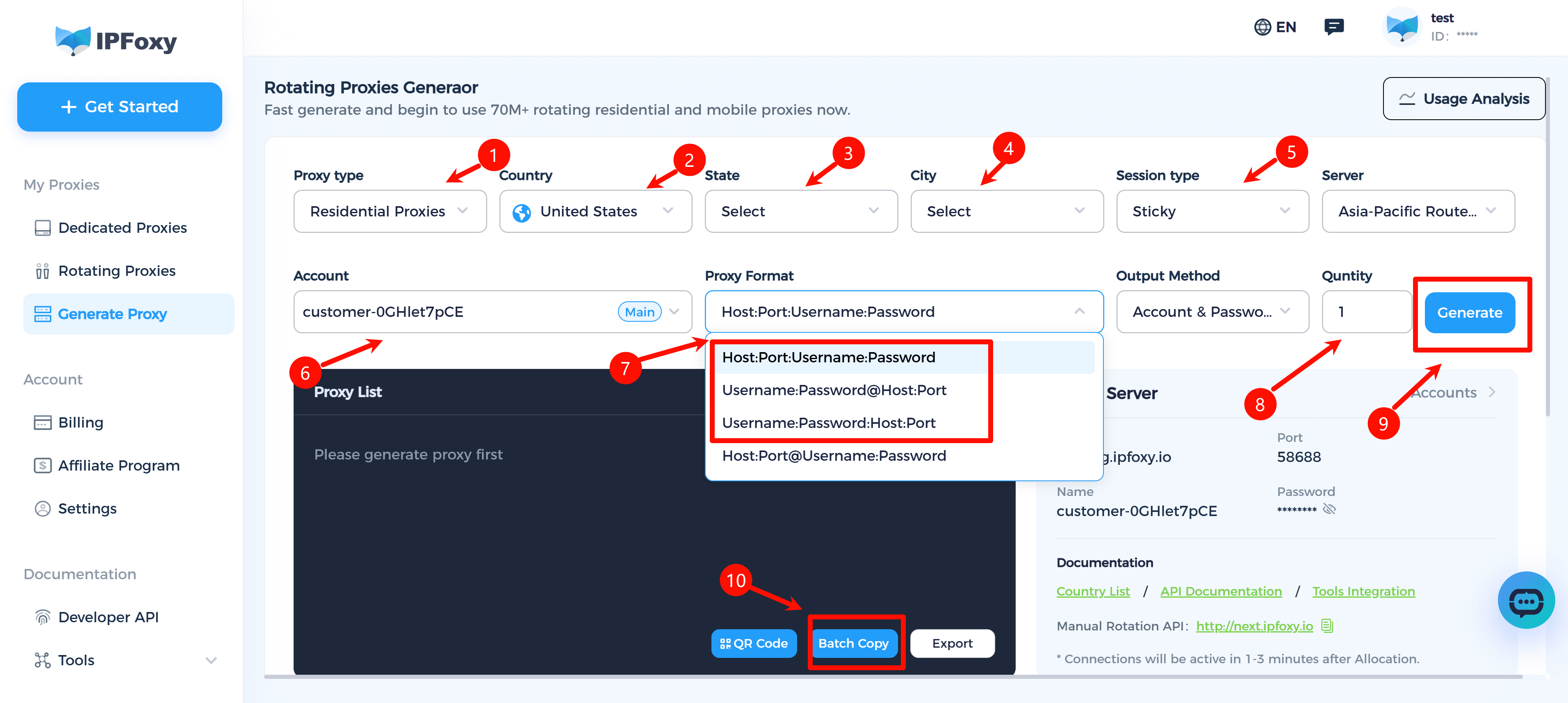Open the State dropdown
Image resolution: width=1568 pixels, height=703 pixels.
(x=801, y=211)
